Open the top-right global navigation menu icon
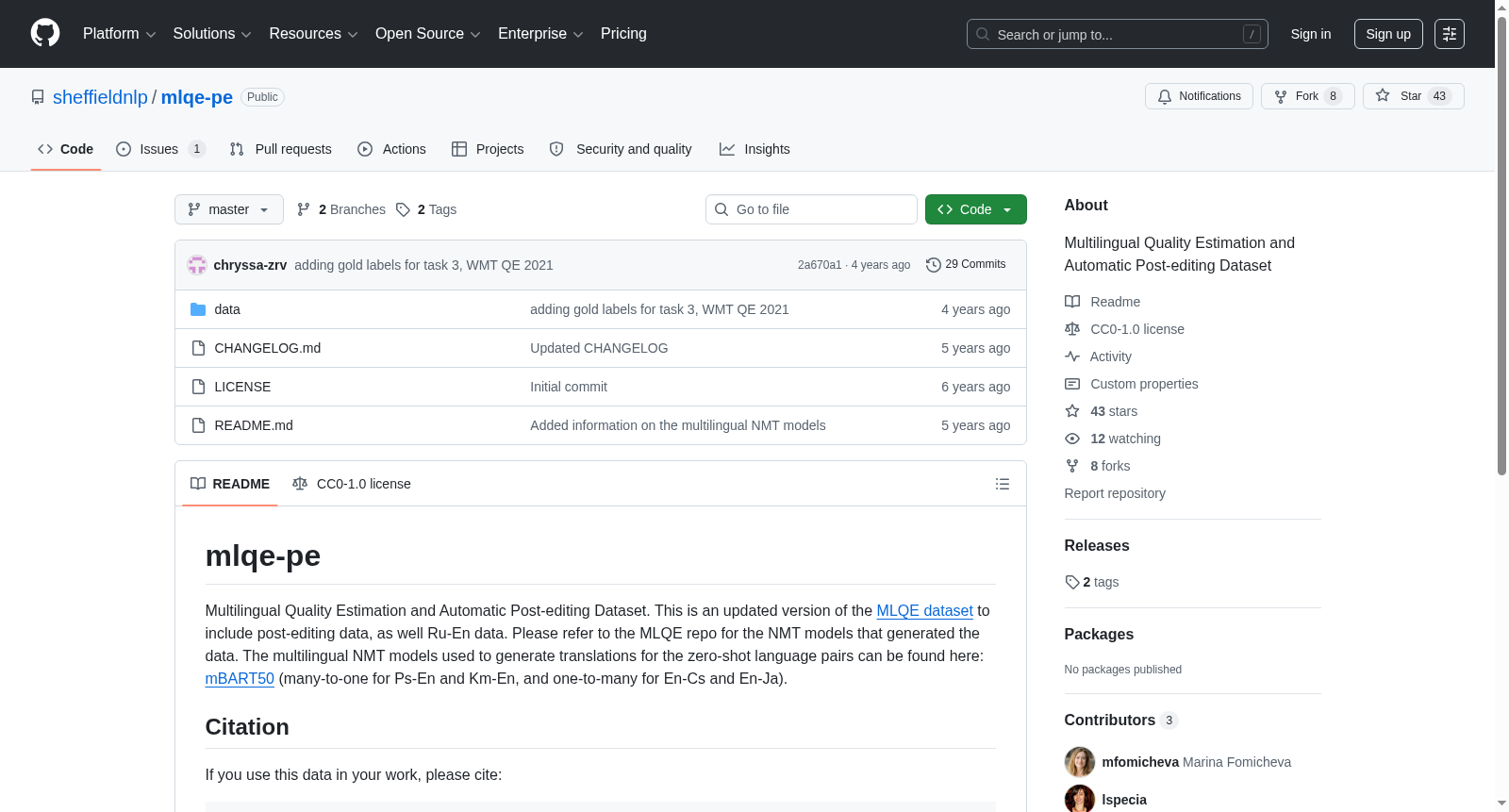 point(1450,34)
